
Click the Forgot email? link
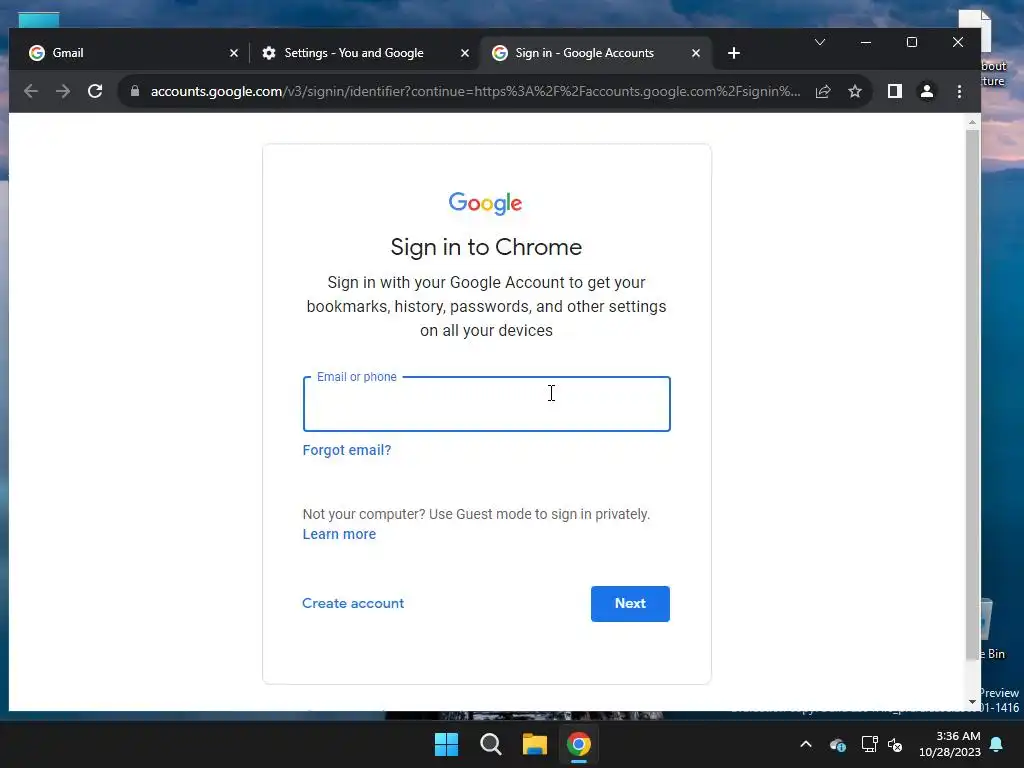coord(347,450)
